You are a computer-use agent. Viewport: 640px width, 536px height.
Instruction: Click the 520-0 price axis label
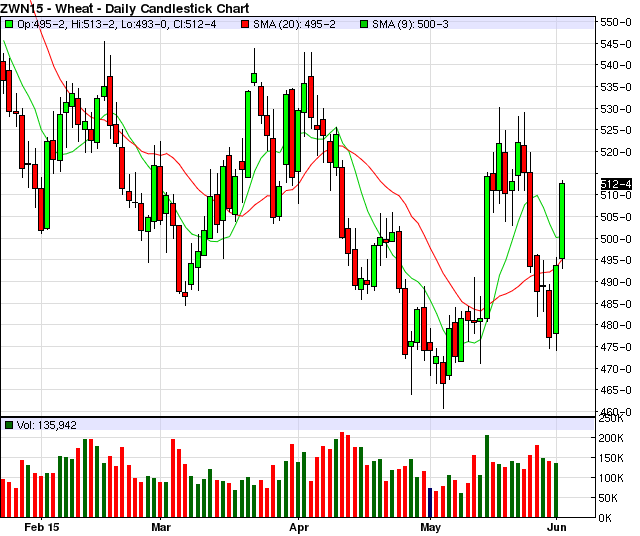pyautogui.click(x=616, y=152)
